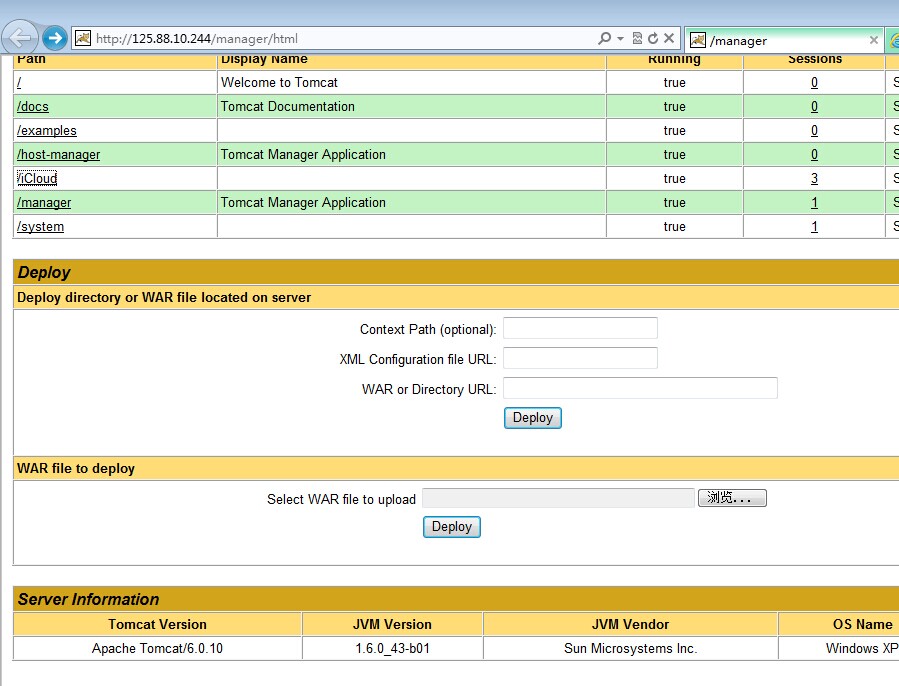The image size is (899, 686).
Task: Close the /manager browser tab
Action: [873, 40]
